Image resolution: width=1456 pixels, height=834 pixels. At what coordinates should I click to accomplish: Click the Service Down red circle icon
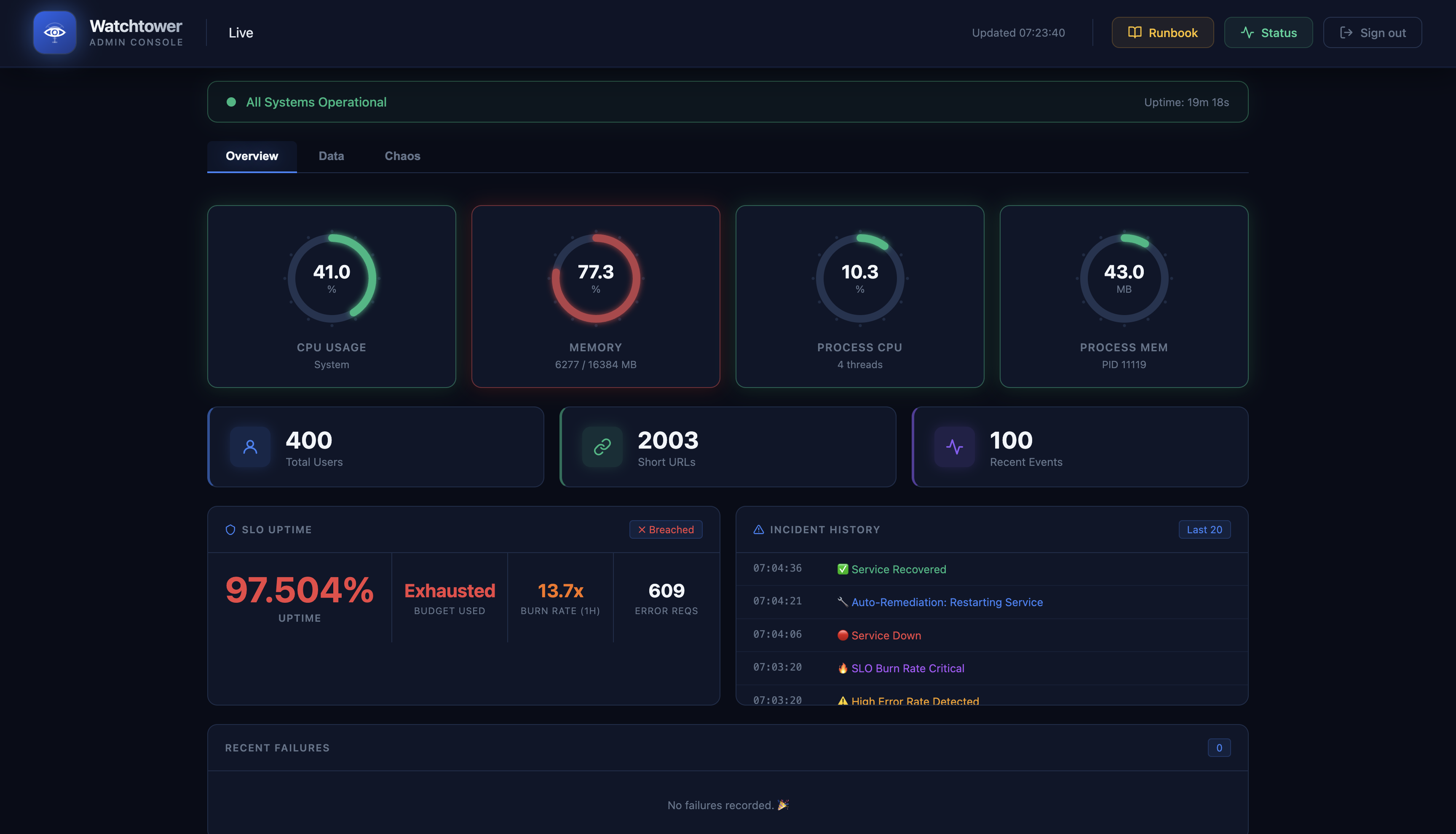pos(843,635)
